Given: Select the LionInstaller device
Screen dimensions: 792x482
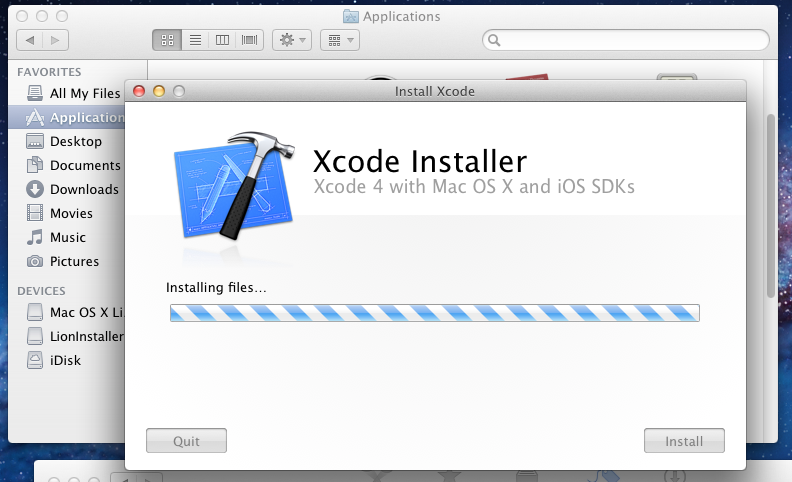Looking at the screenshot, I should (x=67, y=336).
